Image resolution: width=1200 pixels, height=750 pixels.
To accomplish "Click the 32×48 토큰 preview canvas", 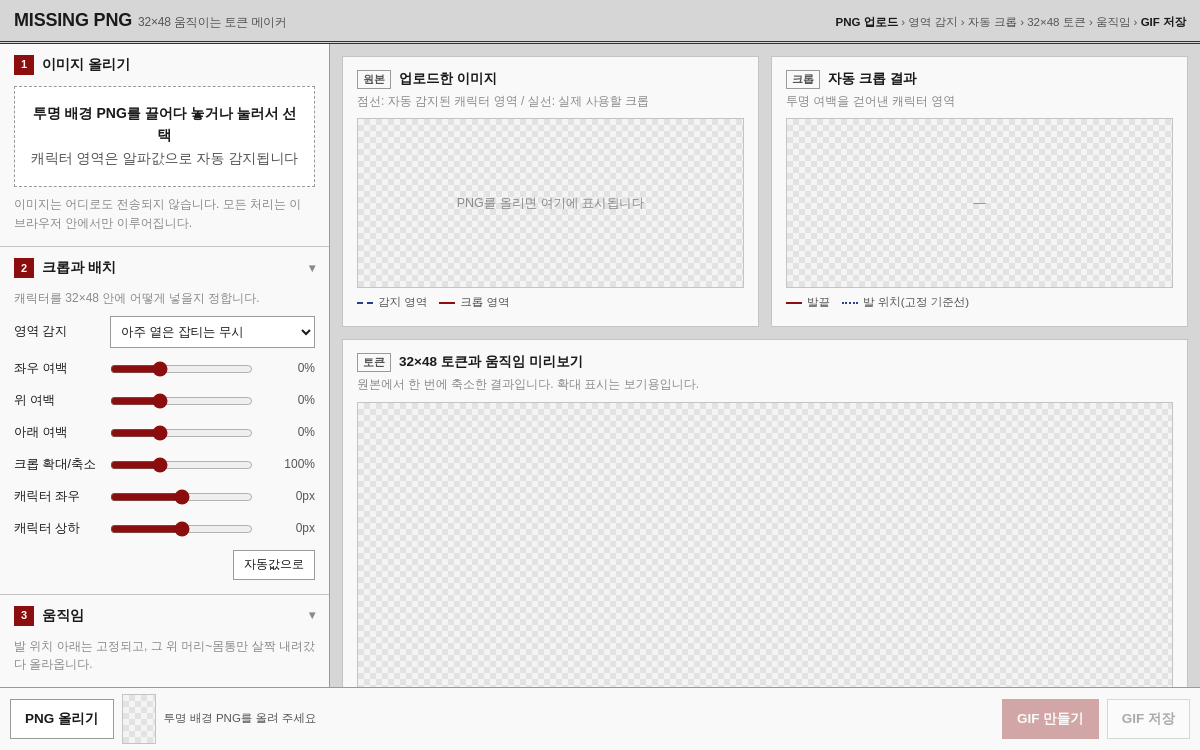I will 765,545.
